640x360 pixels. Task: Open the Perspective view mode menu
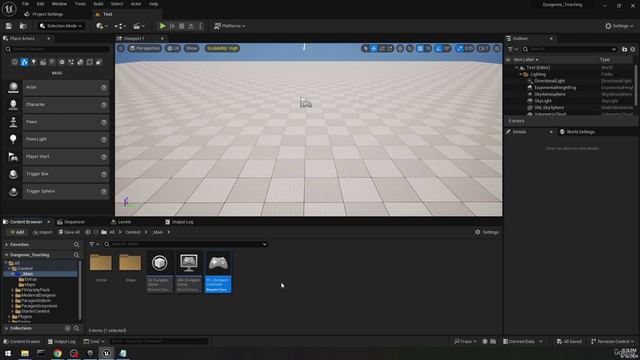coord(144,48)
